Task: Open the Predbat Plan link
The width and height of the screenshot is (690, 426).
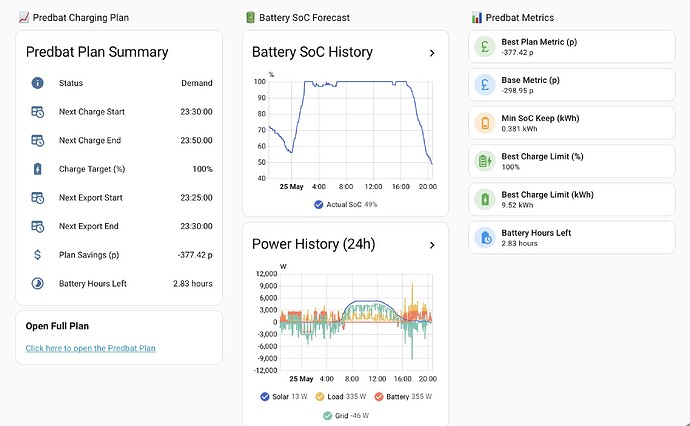Action: coord(90,348)
